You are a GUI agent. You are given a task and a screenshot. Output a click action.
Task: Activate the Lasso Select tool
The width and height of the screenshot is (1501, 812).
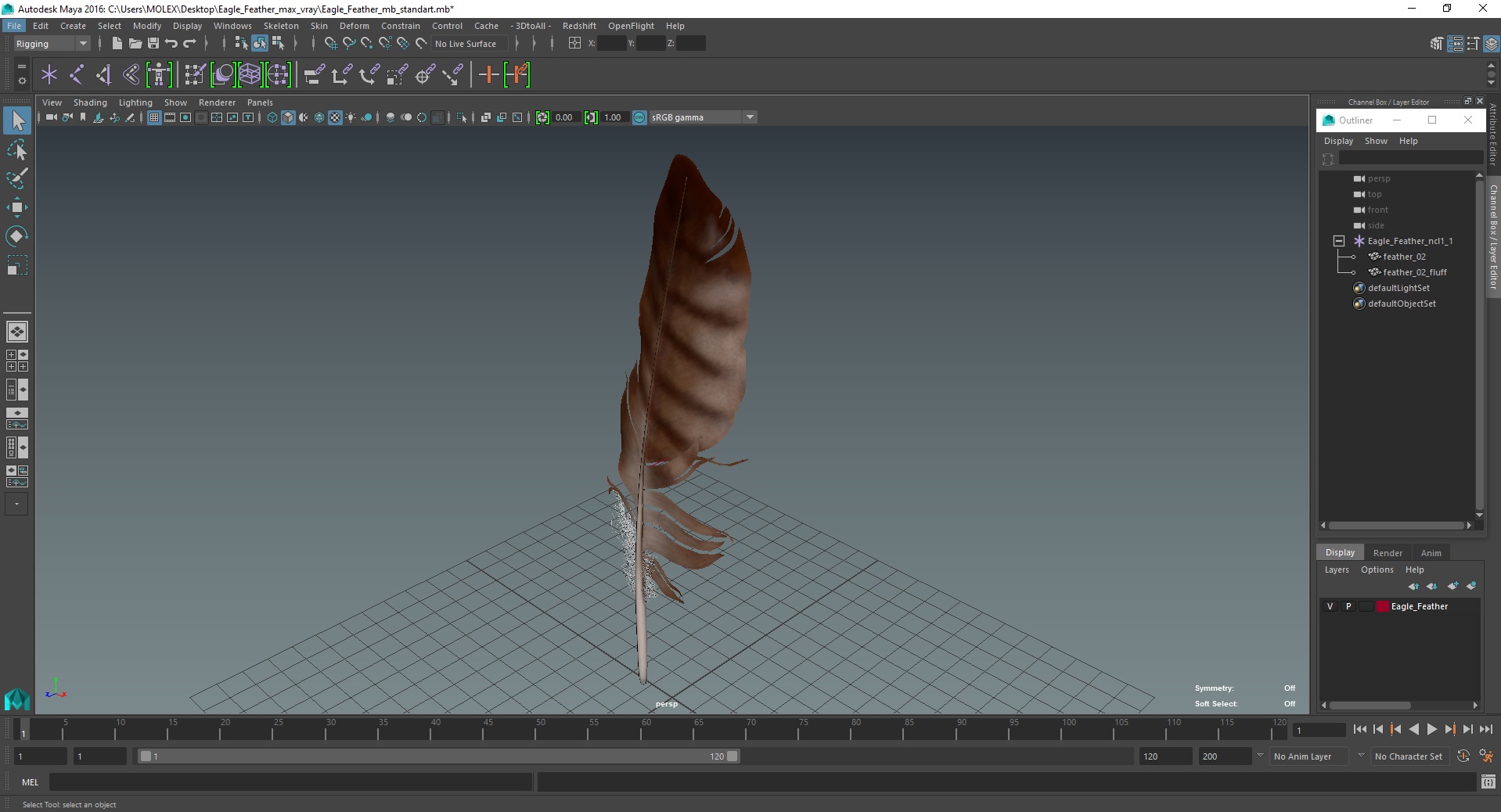click(17, 149)
